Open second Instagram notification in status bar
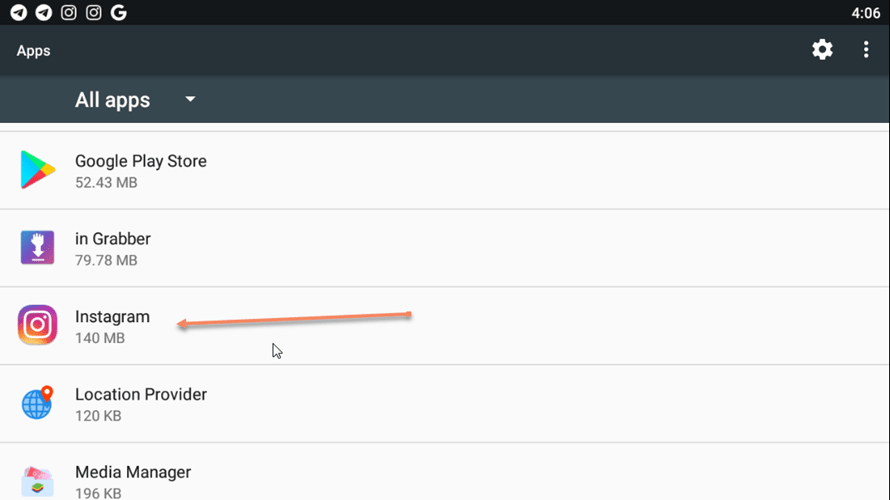The image size is (890, 500). (x=94, y=12)
